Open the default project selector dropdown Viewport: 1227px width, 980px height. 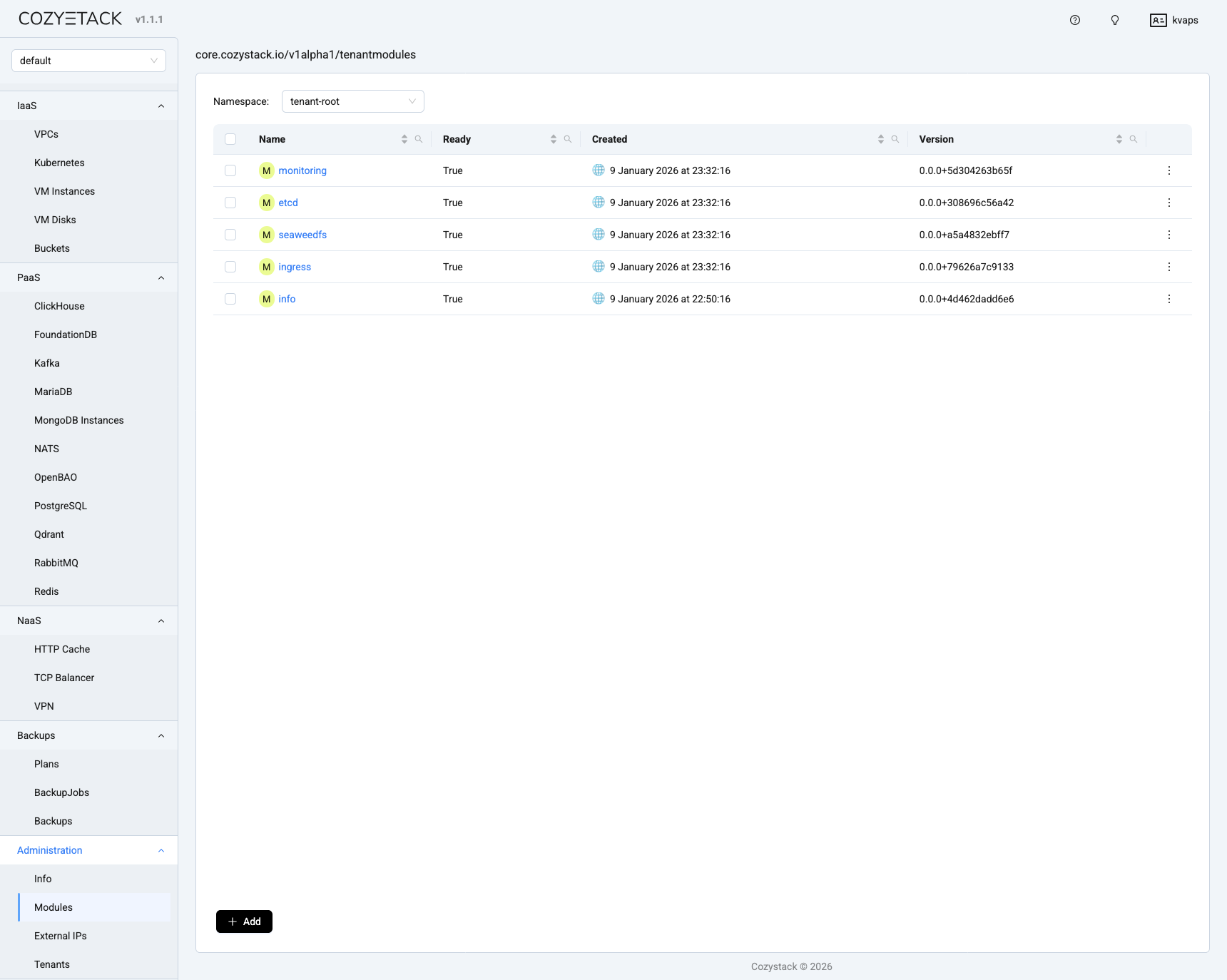pyautogui.click(x=88, y=61)
